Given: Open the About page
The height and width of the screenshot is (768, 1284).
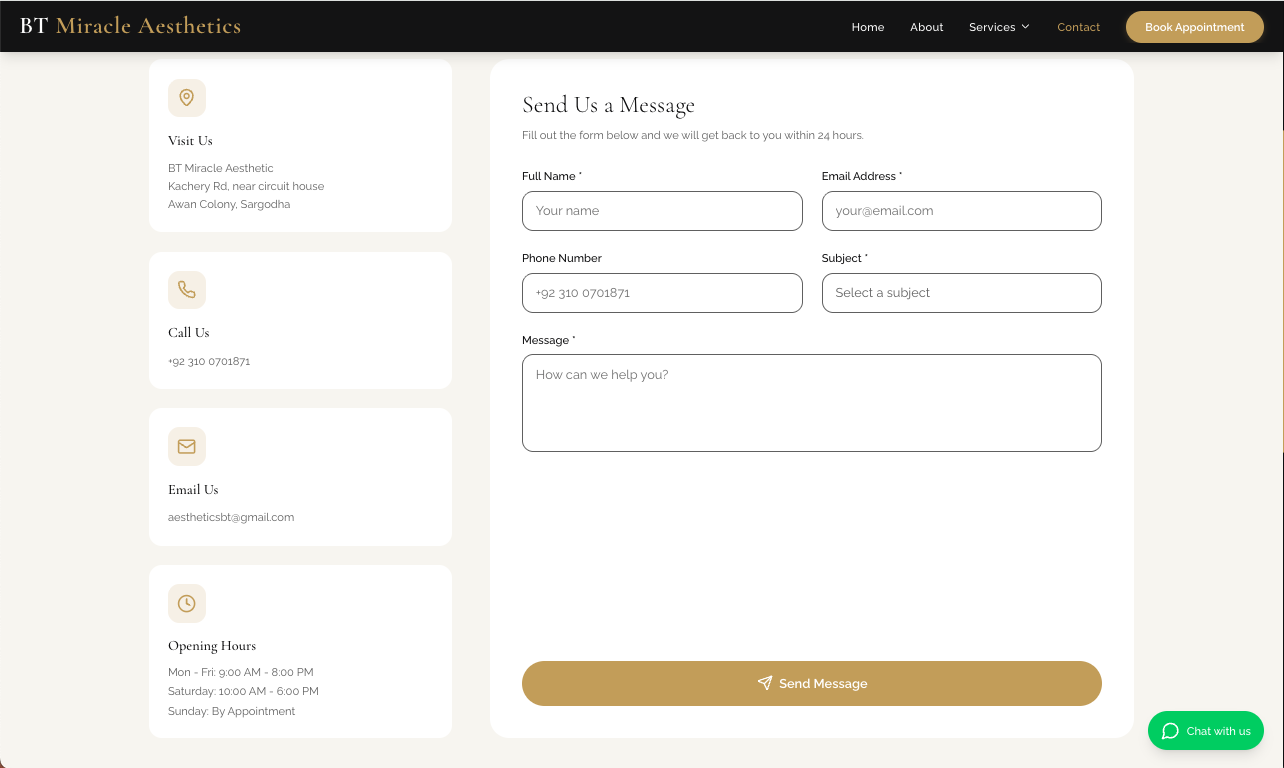Looking at the screenshot, I should [x=926, y=27].
